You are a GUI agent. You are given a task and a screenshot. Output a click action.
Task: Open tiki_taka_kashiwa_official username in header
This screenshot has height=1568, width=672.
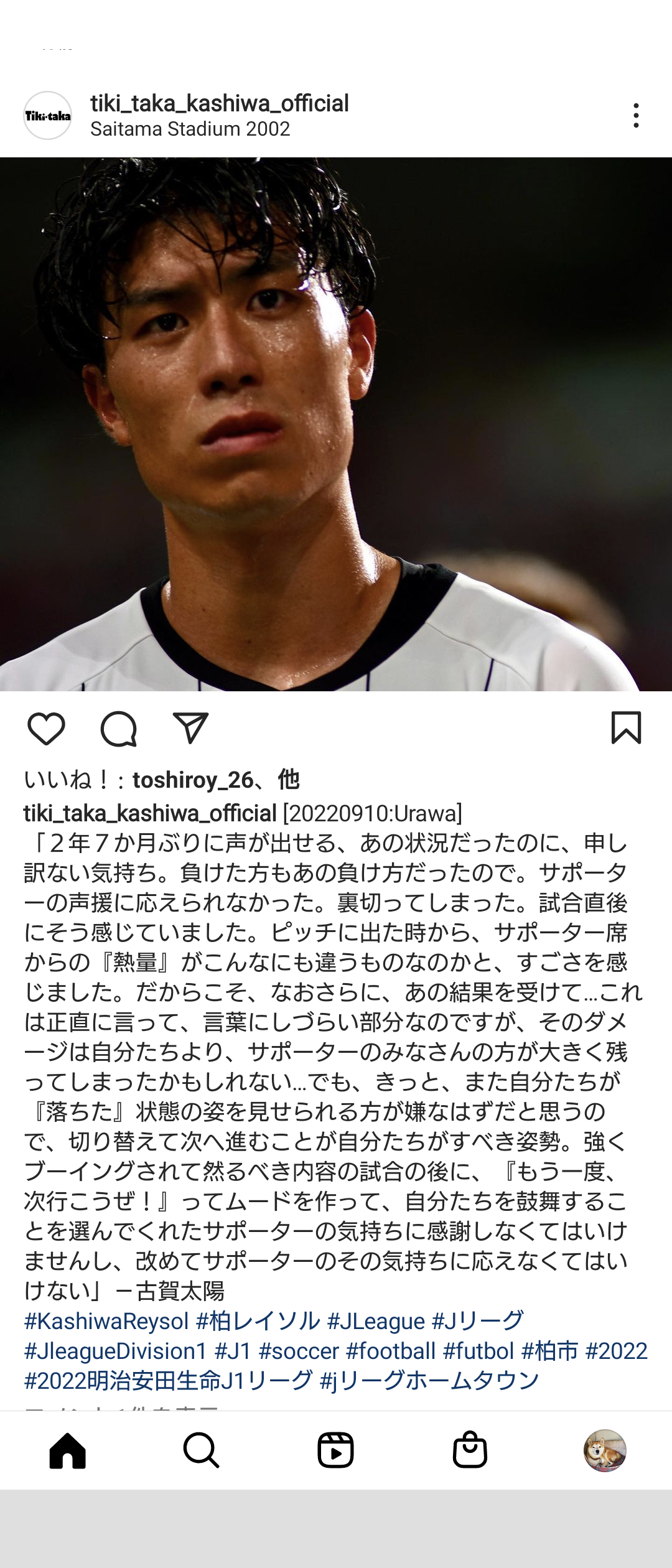[220, 103]
